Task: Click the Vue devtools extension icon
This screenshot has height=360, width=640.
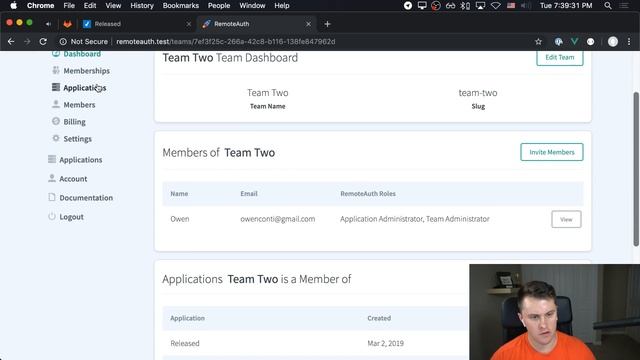Action: [x=574, y=42]
